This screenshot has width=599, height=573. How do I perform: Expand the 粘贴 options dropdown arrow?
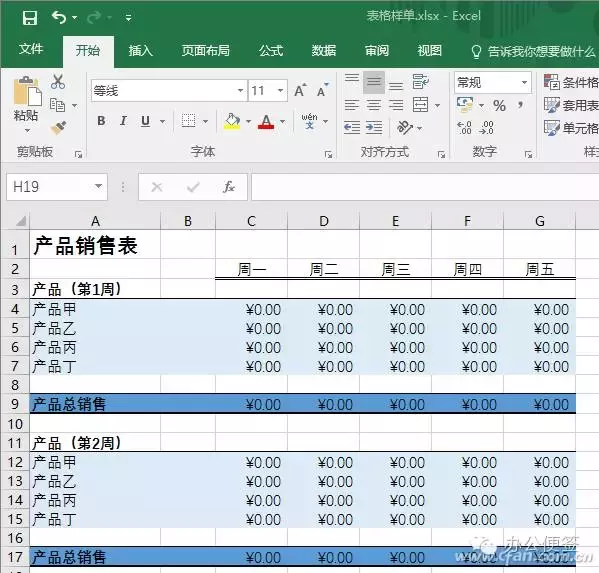[x=27, y=131]
